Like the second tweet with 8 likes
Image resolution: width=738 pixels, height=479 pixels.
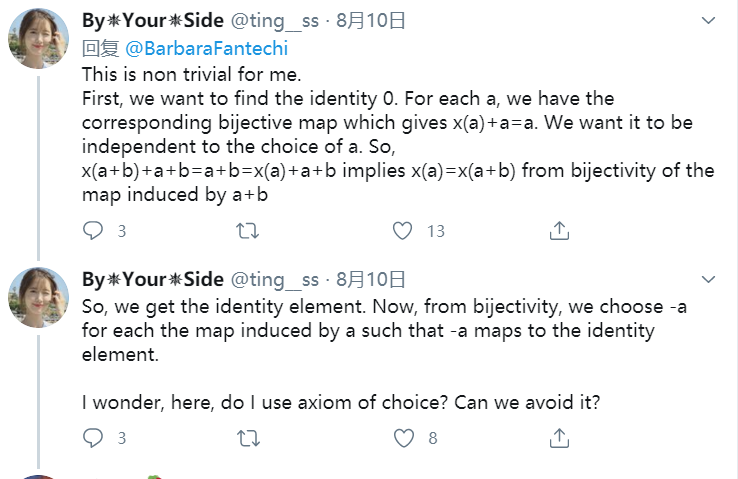coord(402,438)
